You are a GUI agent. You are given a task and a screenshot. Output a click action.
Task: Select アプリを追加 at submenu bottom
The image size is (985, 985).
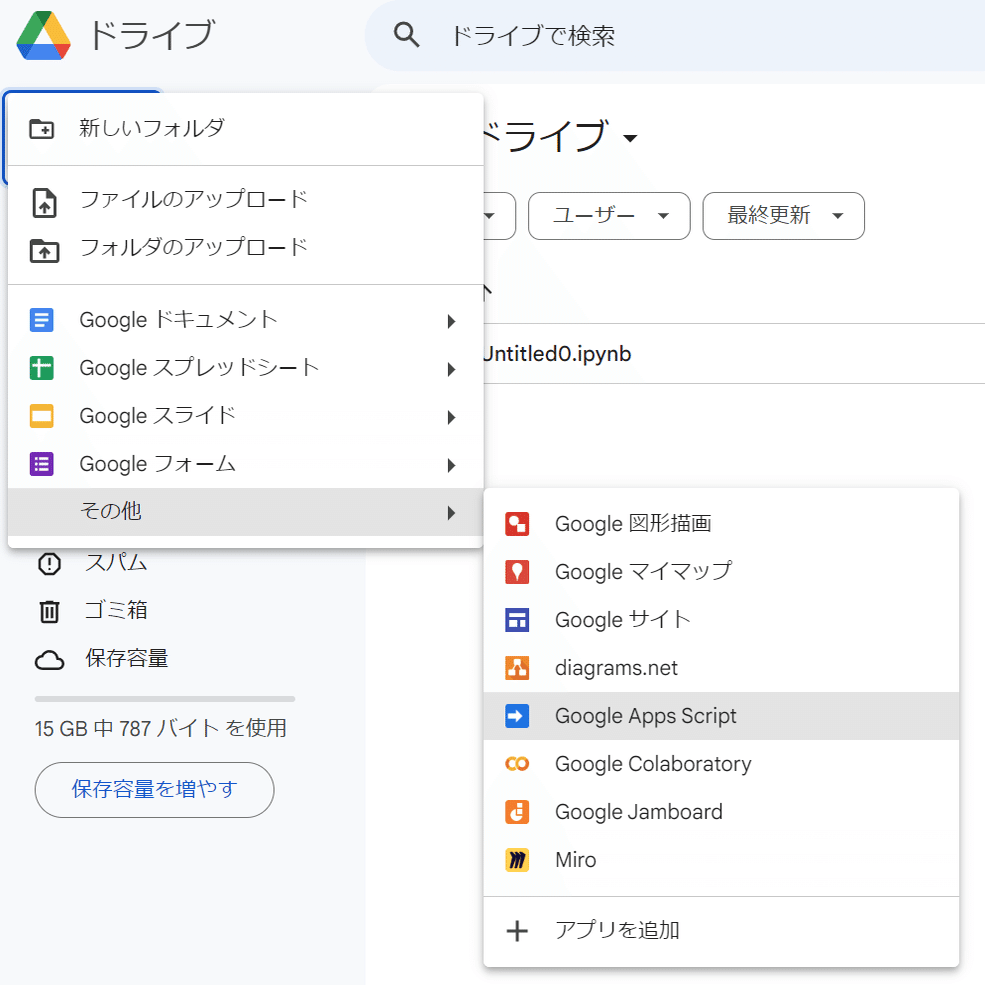[x=721, y=931]
